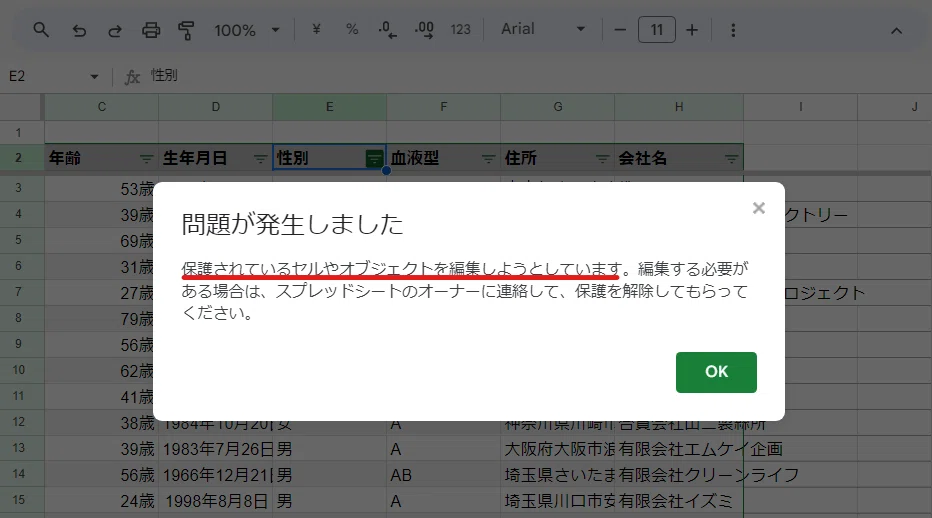Open the name box dropdown beside E2

(x=94, y=76)
